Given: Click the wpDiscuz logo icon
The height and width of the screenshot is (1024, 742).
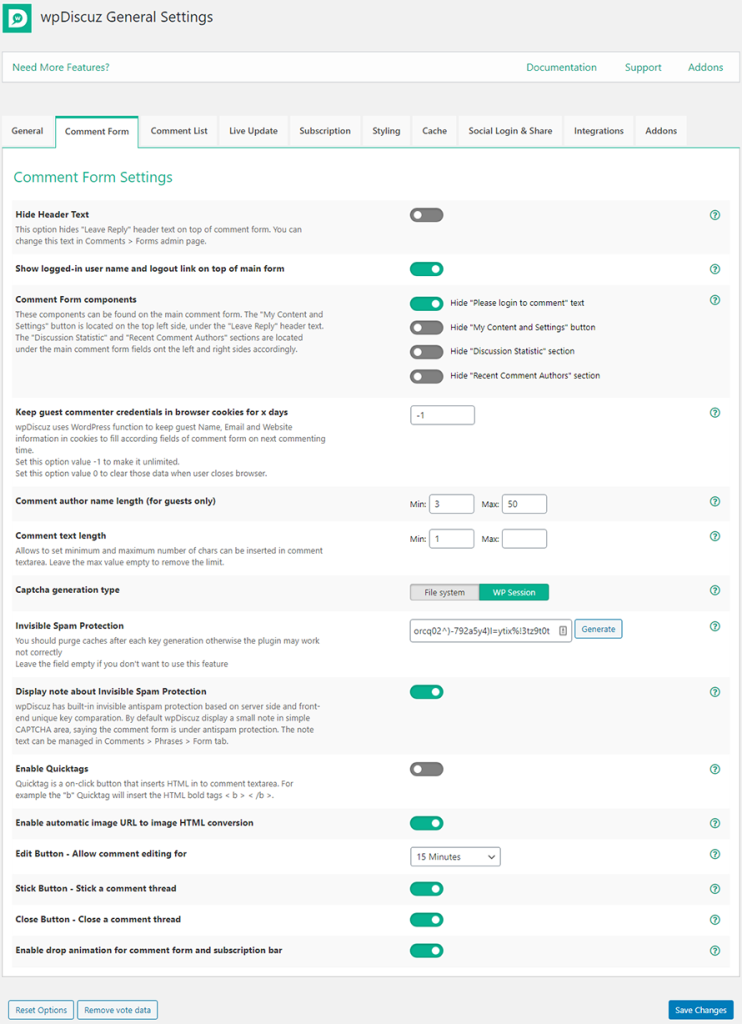Looking at the screenshot, I should click(x=17, y=18).
